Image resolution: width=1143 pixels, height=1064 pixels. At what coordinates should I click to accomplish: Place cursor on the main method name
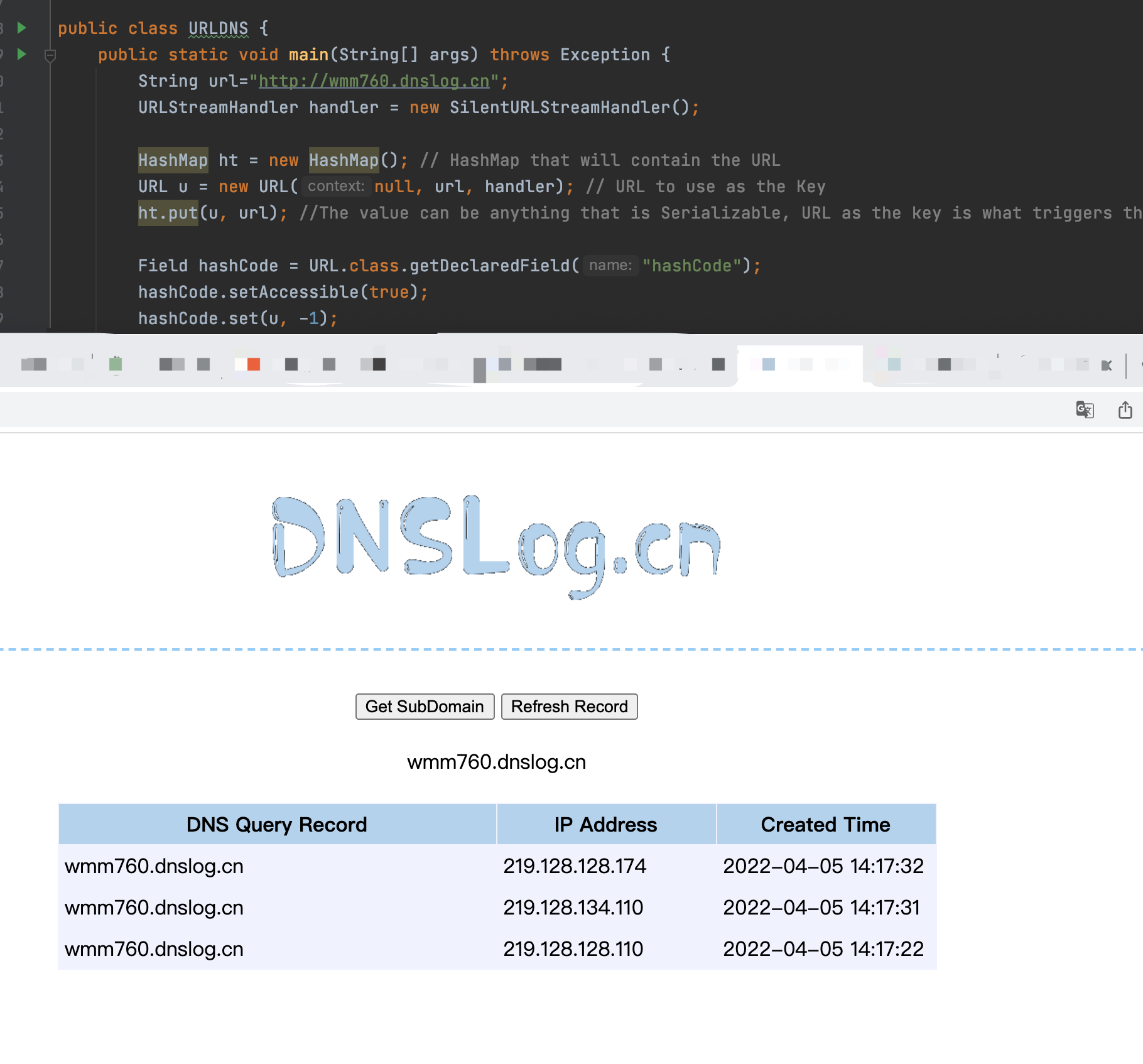[309, 55]
